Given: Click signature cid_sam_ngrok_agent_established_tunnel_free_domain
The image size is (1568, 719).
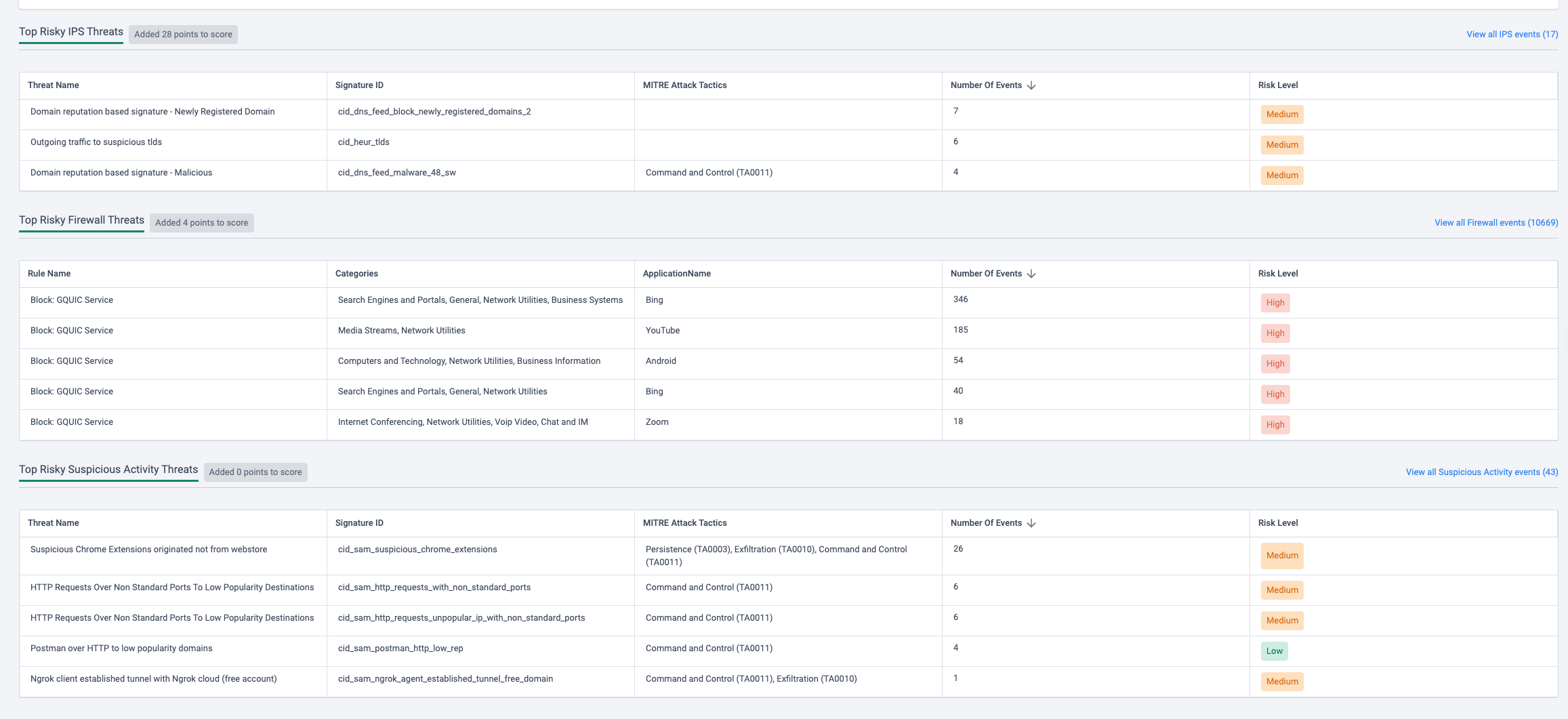Looking at the screenshot, I should click(445, 679).
